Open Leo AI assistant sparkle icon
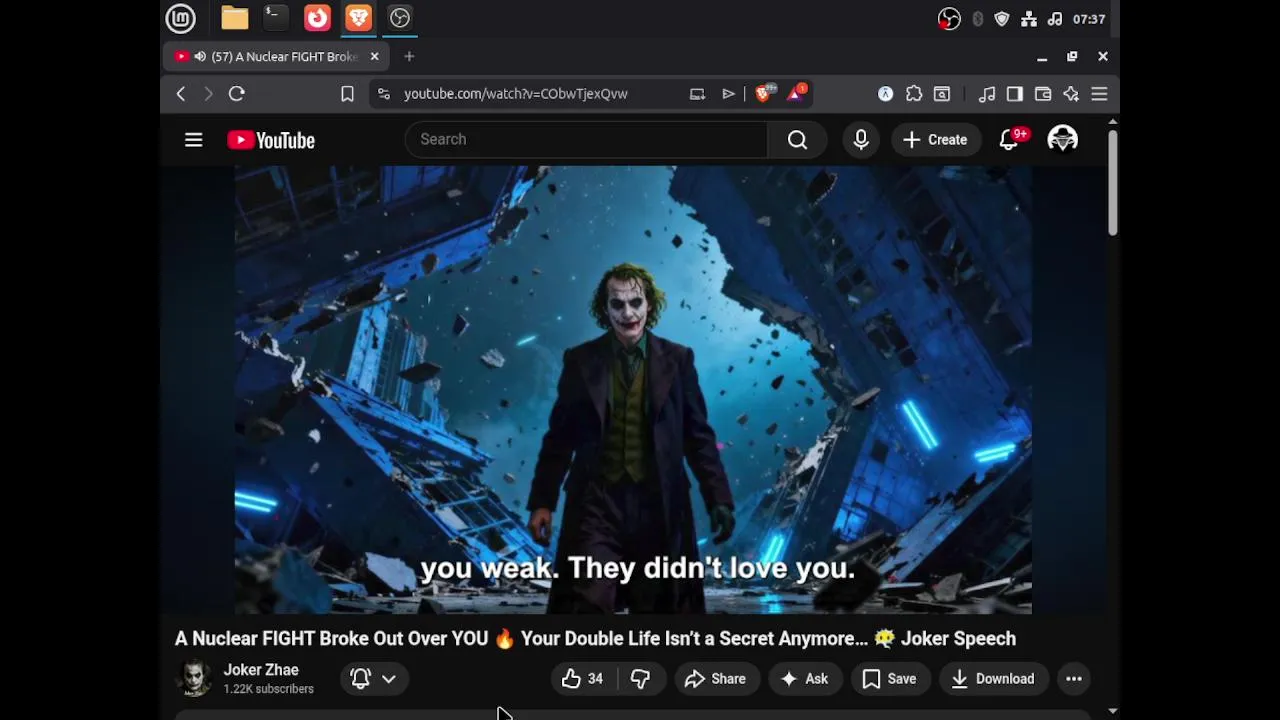1280x720 pixels. [x=1071, y=94]
